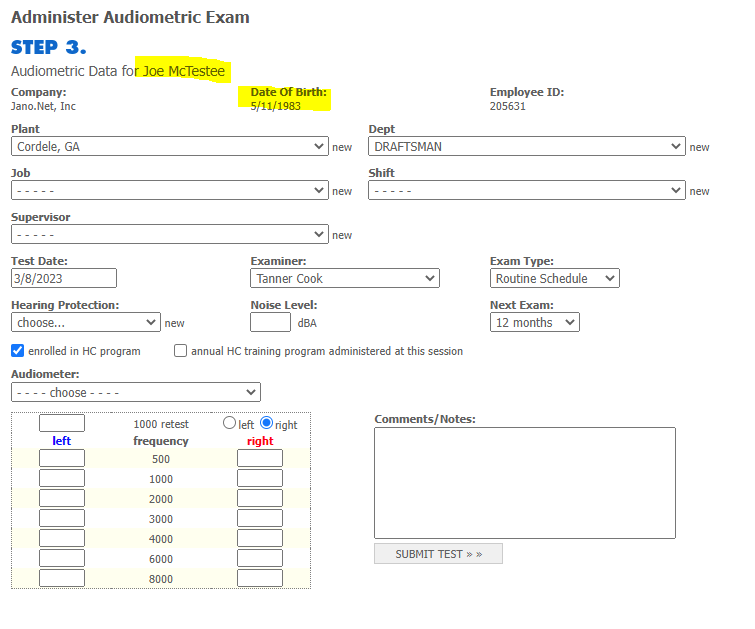Viewport: 755px width, 629px height.
Task: Click the 'new' link next to Hearing Protection
Action: click(174, 323)
